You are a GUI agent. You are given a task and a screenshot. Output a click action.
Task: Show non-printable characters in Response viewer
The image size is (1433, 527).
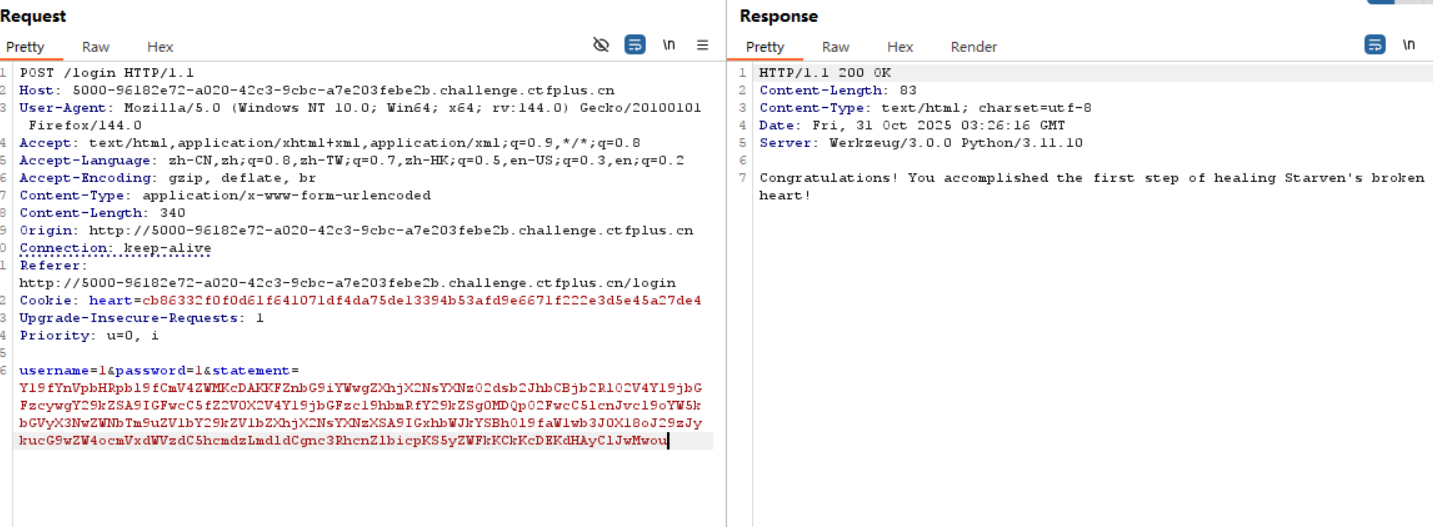1409,45
